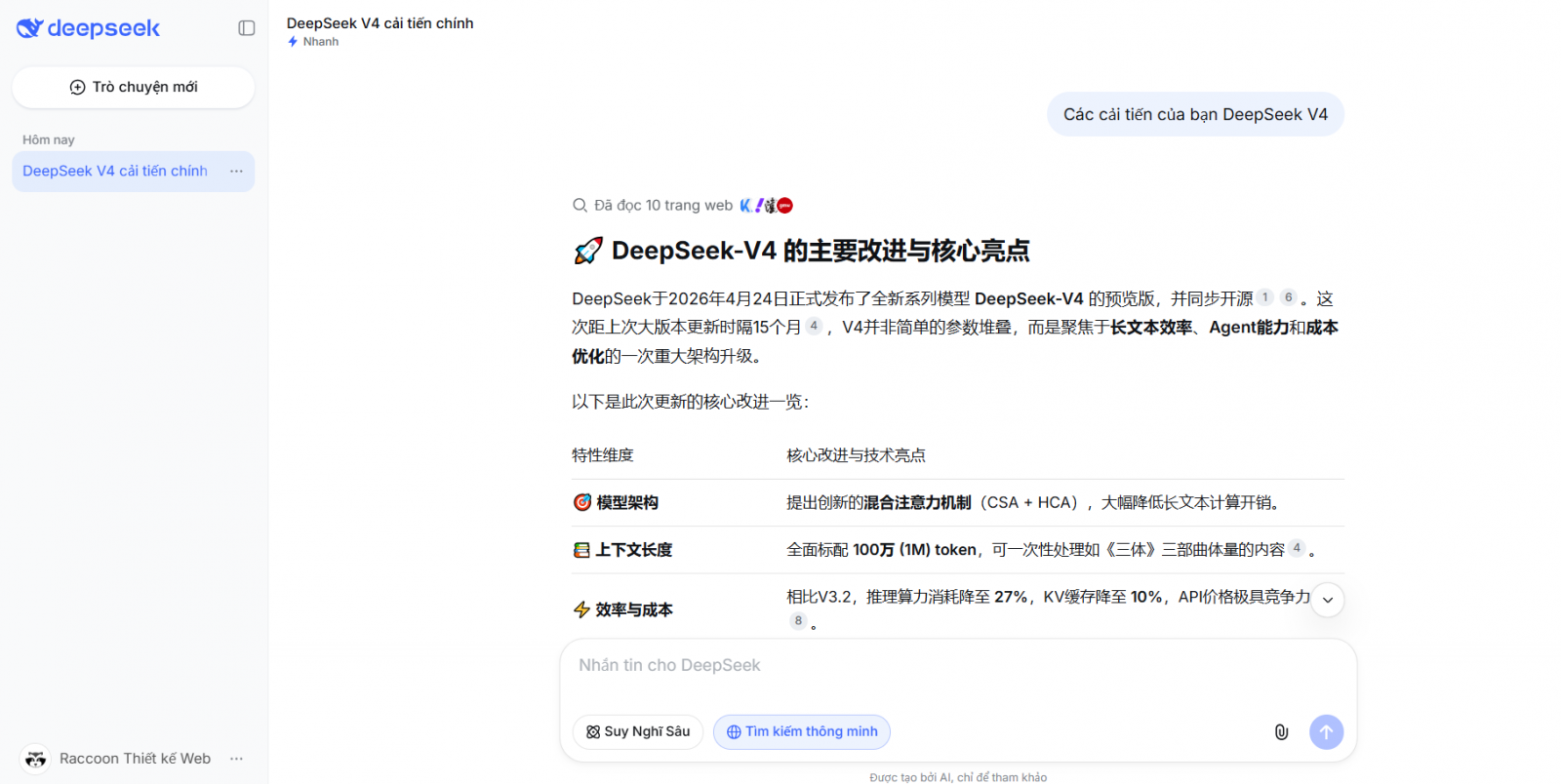The height and width of the screenshot is (784, 1561).
Task: Click the Raccoon profile avatar
Action: click(x=36, y=759)
